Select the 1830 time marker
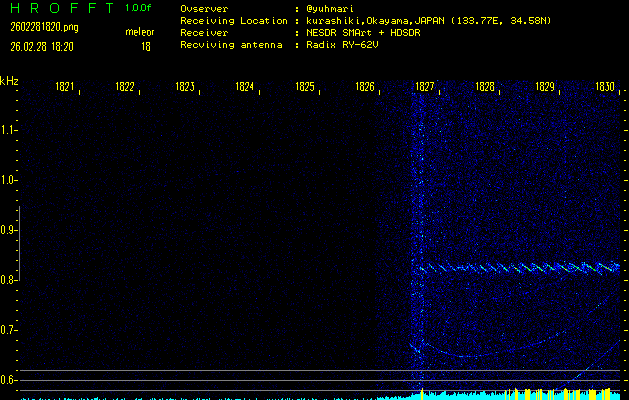 605,87
